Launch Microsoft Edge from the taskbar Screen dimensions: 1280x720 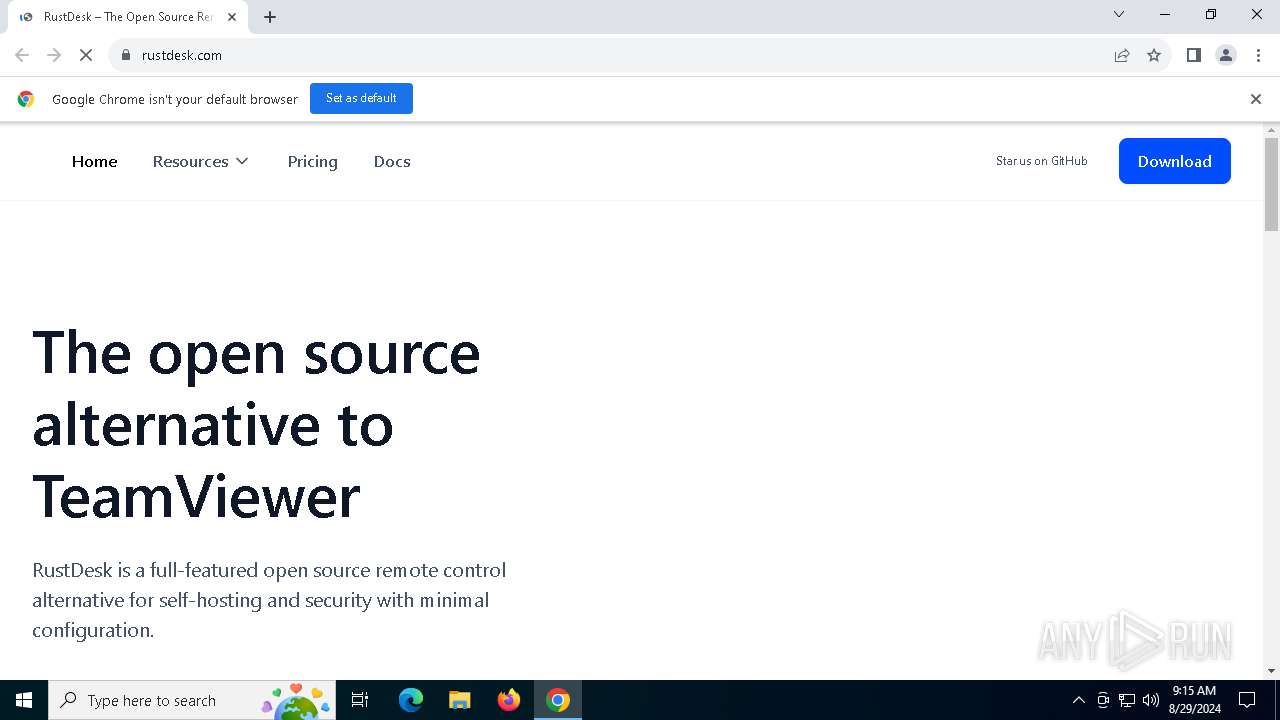411,700
